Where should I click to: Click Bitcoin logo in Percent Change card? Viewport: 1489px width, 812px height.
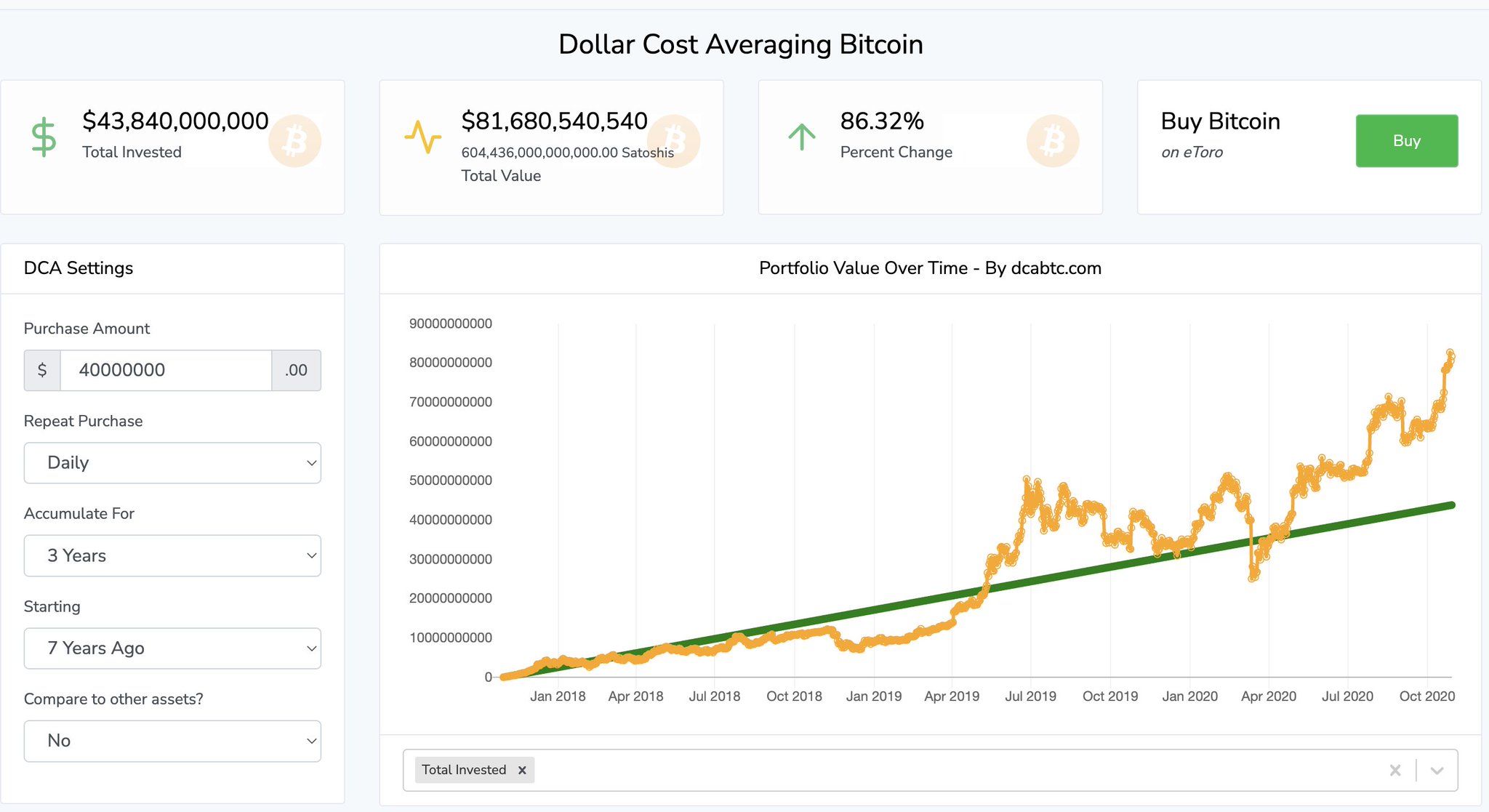(x=1052, y=141)
